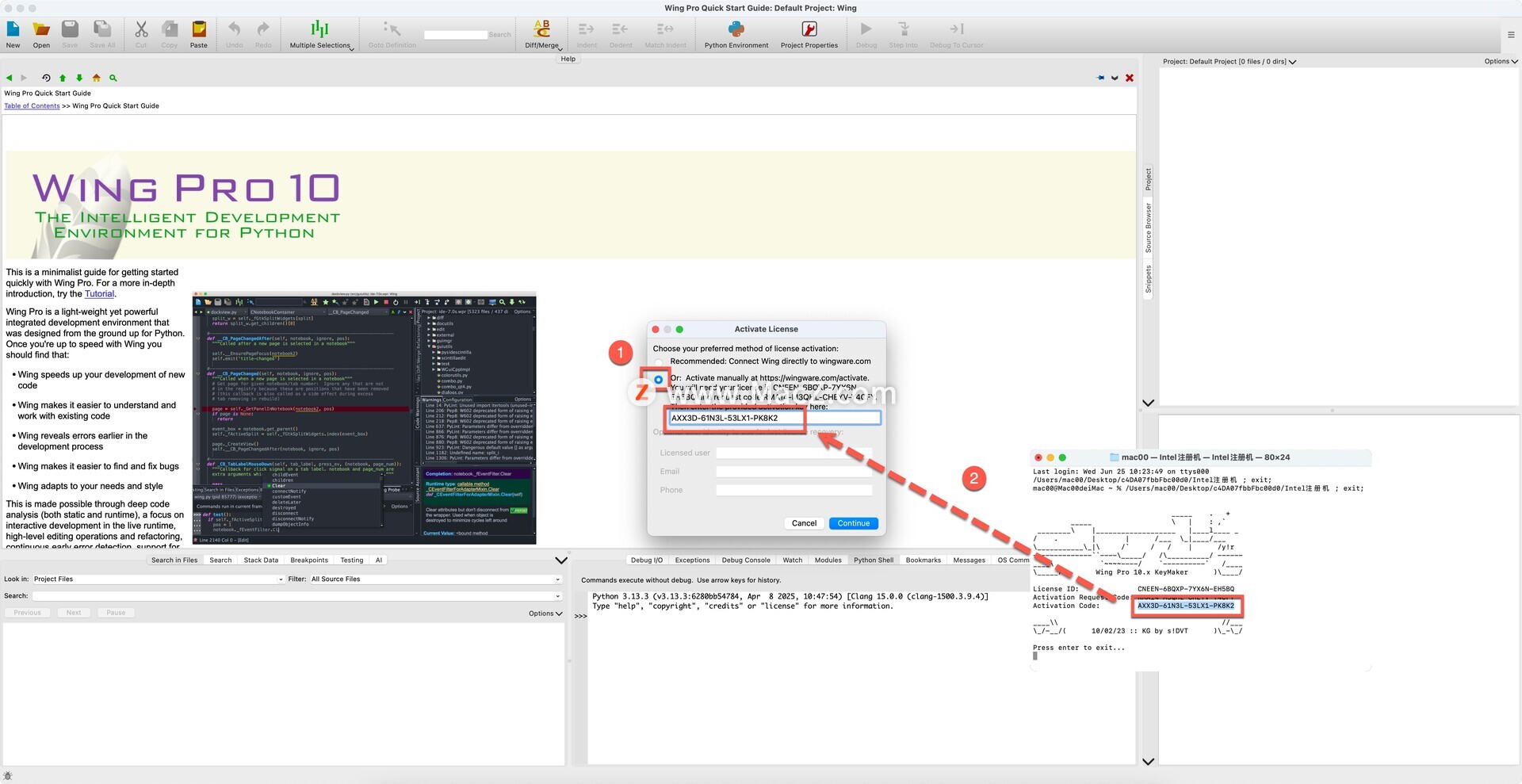Switch to the Debug Console tab
Screen dimensions: 1522x784
746,560
